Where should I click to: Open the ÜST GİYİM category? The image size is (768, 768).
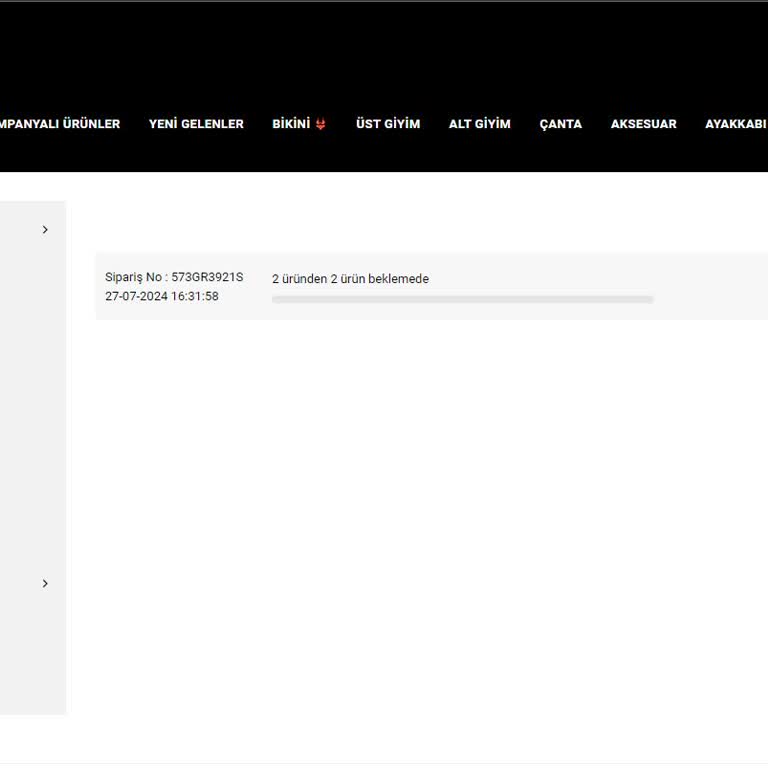pyautogui.click(x=388, y=124)
